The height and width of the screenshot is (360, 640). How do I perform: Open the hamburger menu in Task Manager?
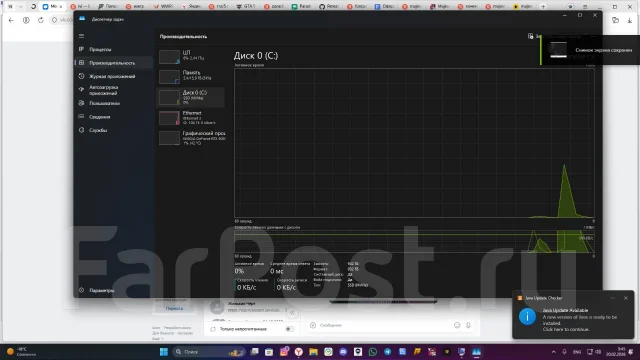[x=81, y=36]
